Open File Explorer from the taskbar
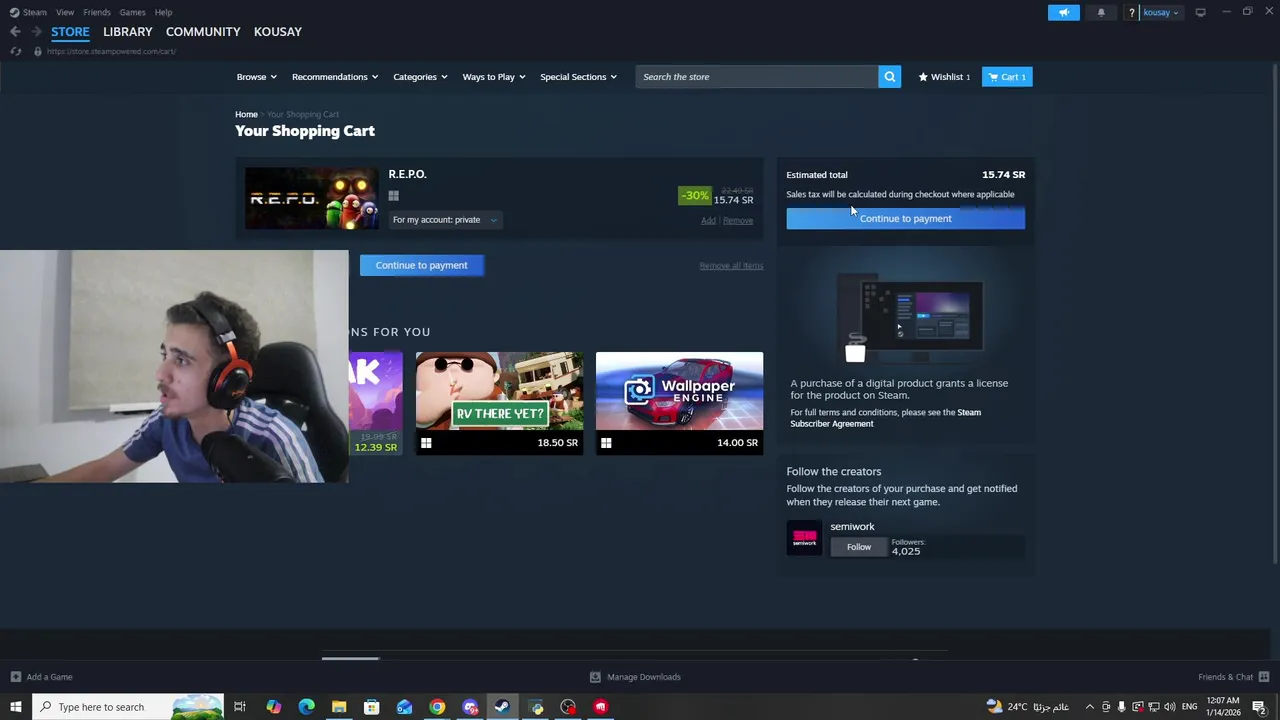1280x720 pixels. coord(339,707)
